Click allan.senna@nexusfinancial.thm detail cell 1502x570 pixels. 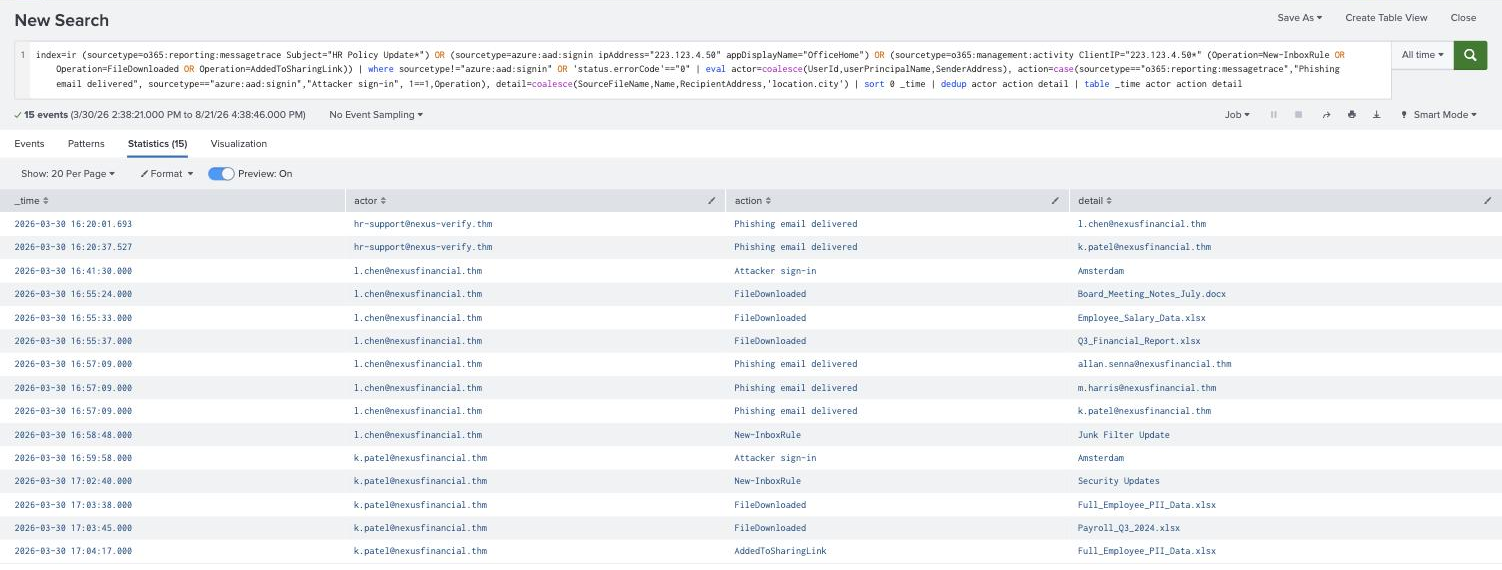(1155, 364)
